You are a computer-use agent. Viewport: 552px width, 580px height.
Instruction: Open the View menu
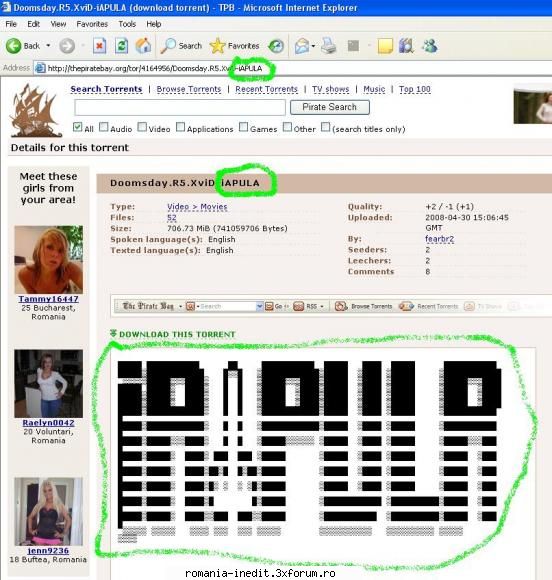pyautogui.click(x=58, y=24)
